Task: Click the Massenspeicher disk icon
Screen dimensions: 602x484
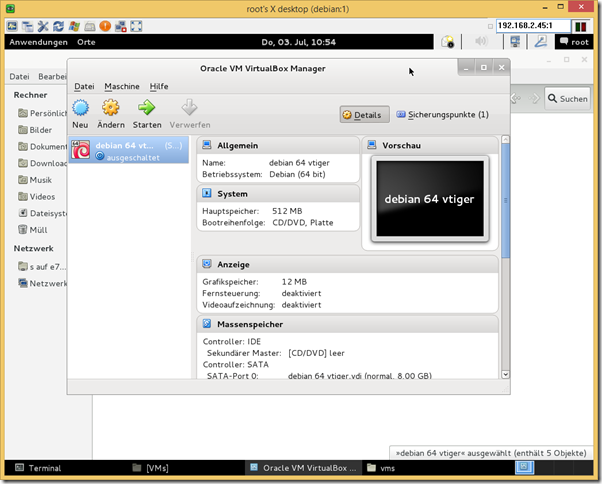Action: click(x=207, y=324)
